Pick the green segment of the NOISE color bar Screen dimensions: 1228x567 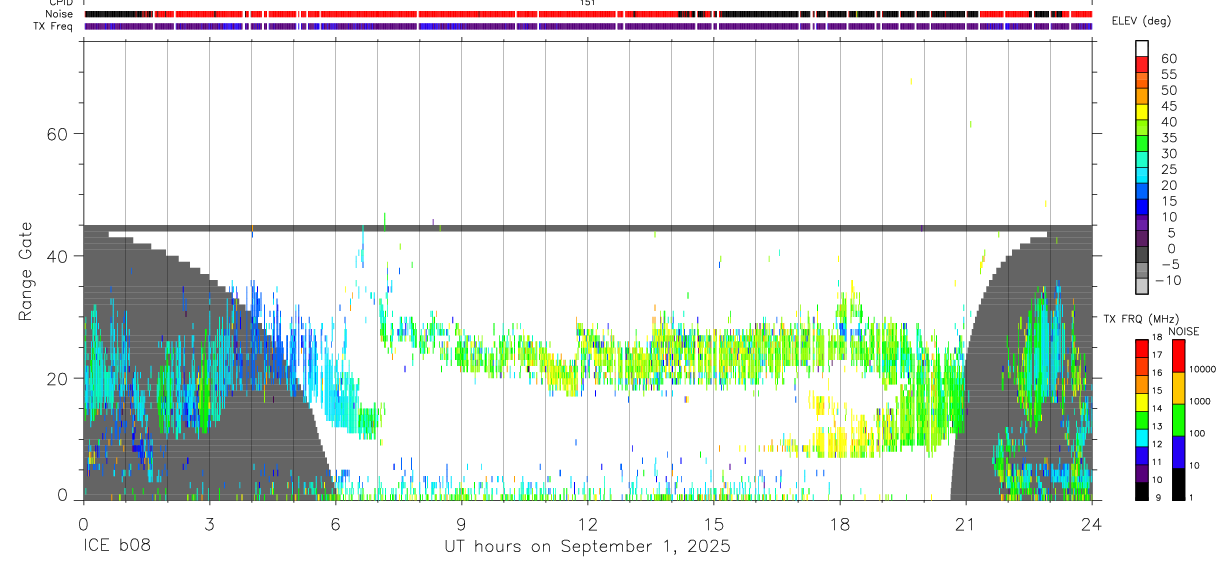(1178, 419)
